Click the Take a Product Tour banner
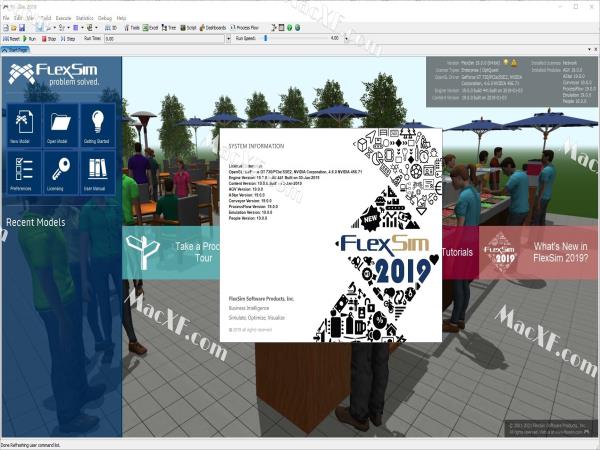 click(171, 253)
